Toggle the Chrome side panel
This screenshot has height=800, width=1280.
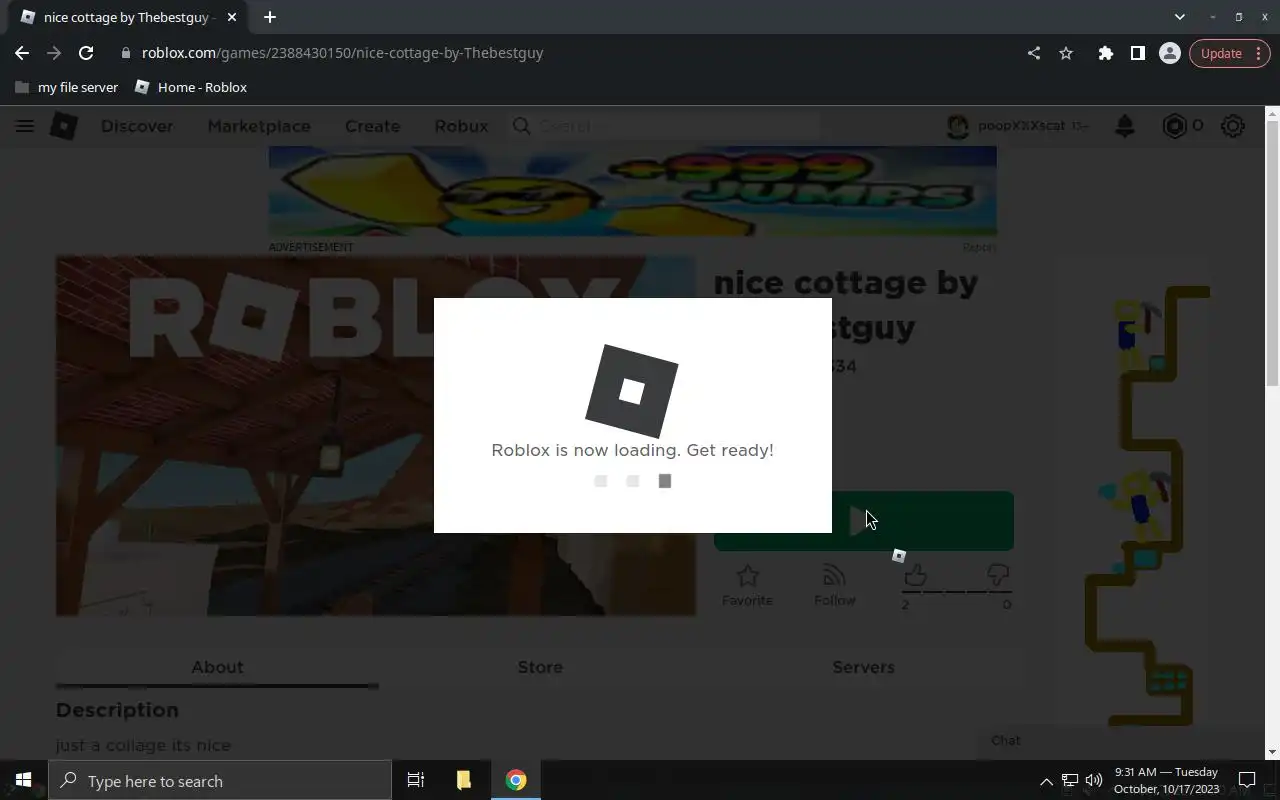1137,53
